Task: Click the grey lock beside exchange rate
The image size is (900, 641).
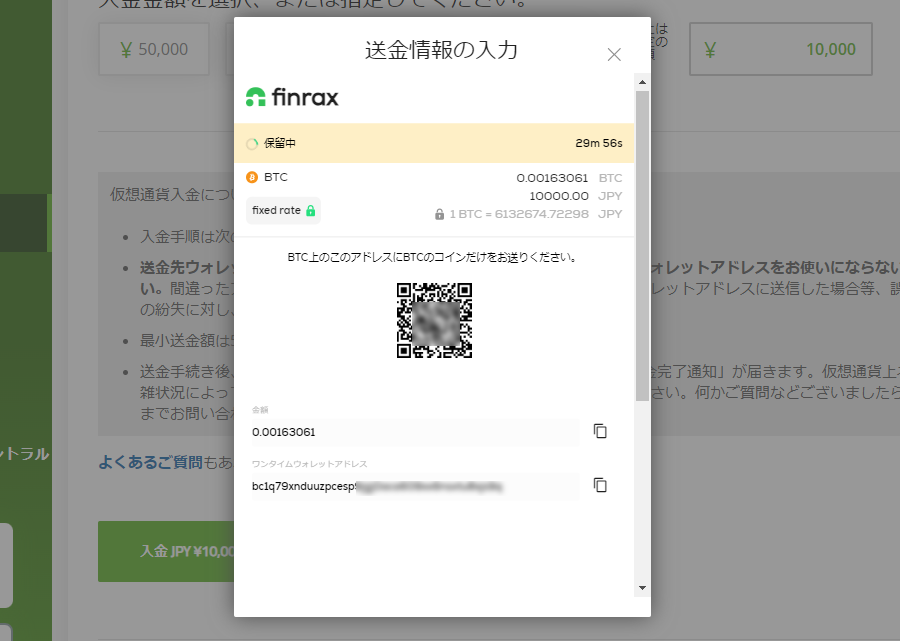Action: 440,214
